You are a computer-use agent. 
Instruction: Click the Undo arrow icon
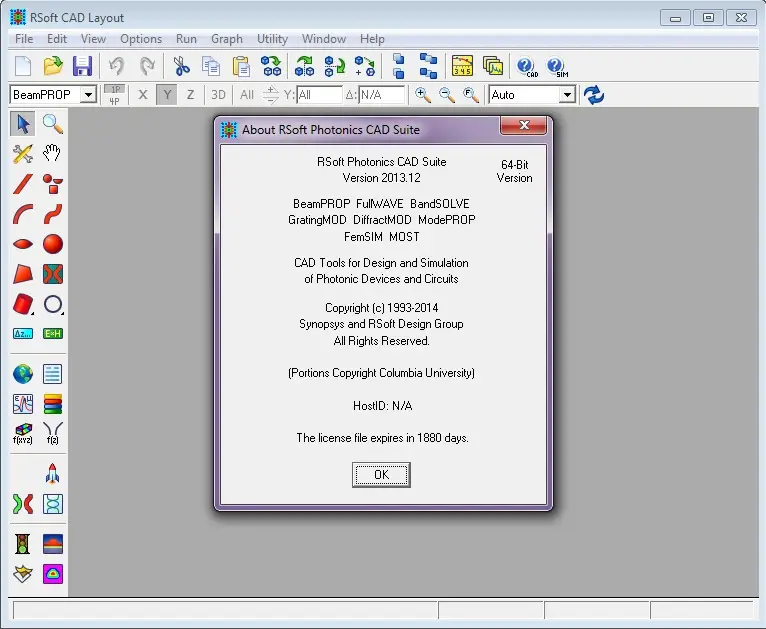(x=116, y=66)
